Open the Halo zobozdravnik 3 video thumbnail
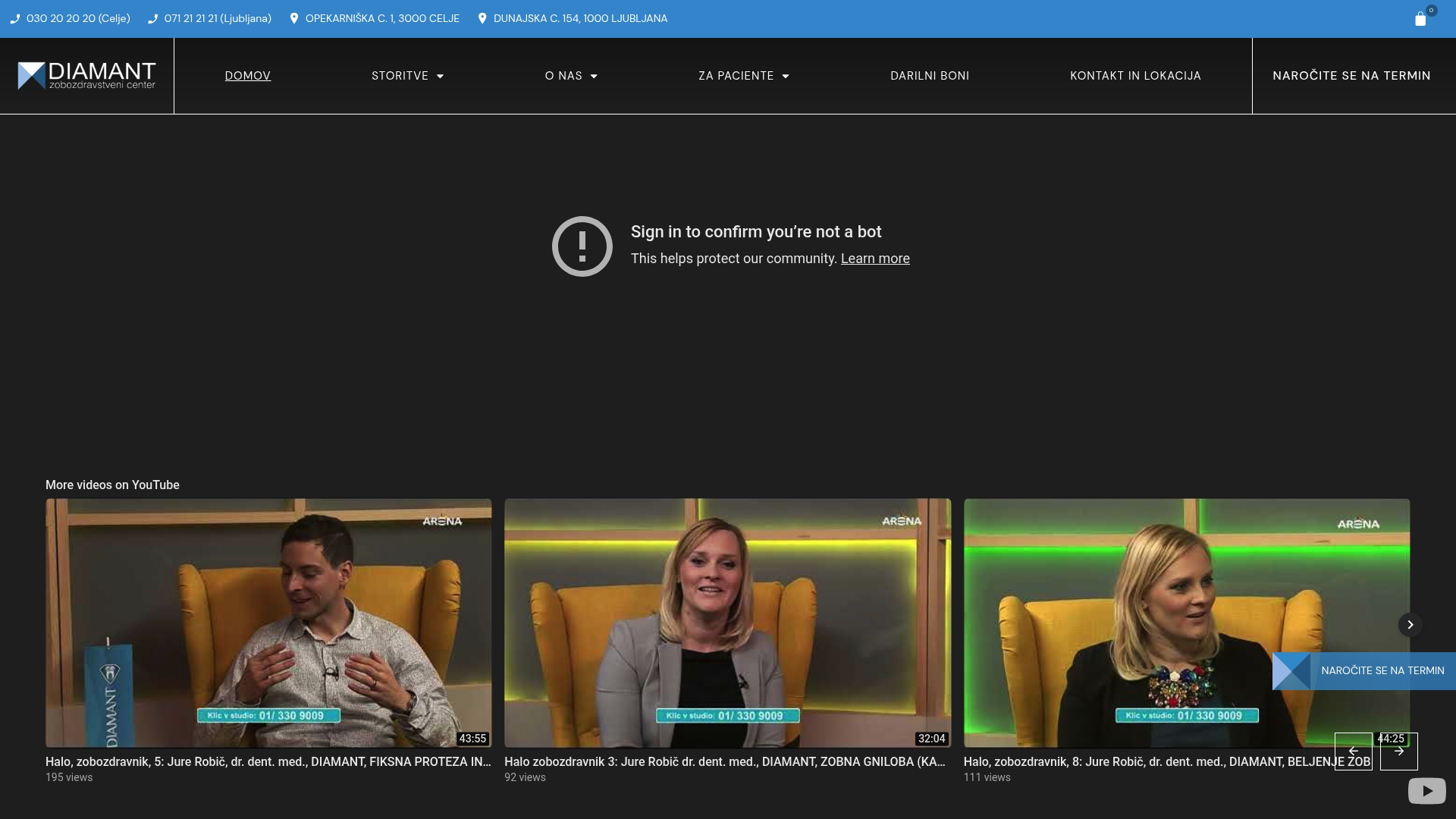 [726, 622]
